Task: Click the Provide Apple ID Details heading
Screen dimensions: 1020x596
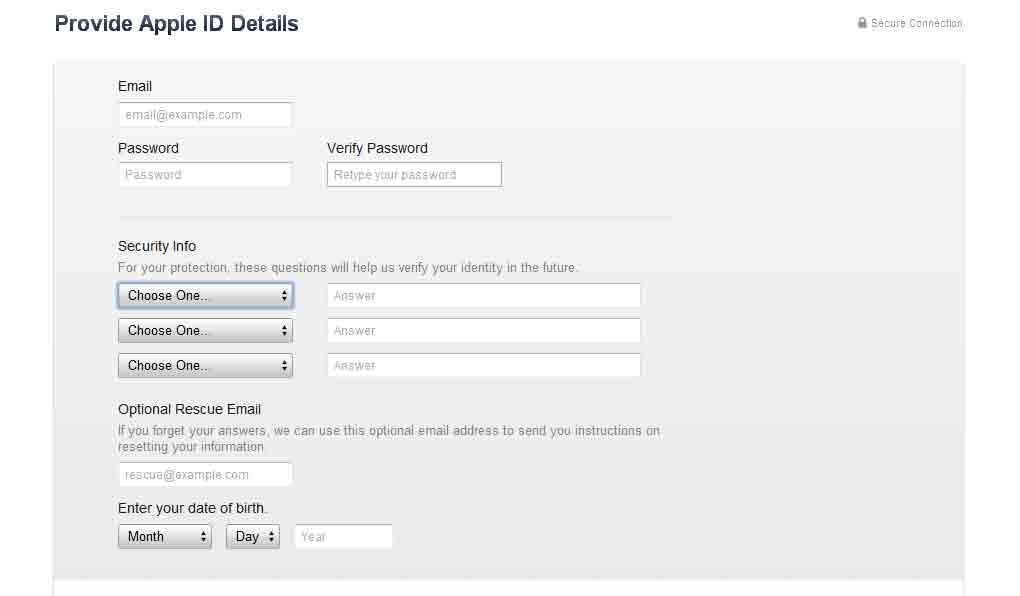Action: (x=176, y=24)
